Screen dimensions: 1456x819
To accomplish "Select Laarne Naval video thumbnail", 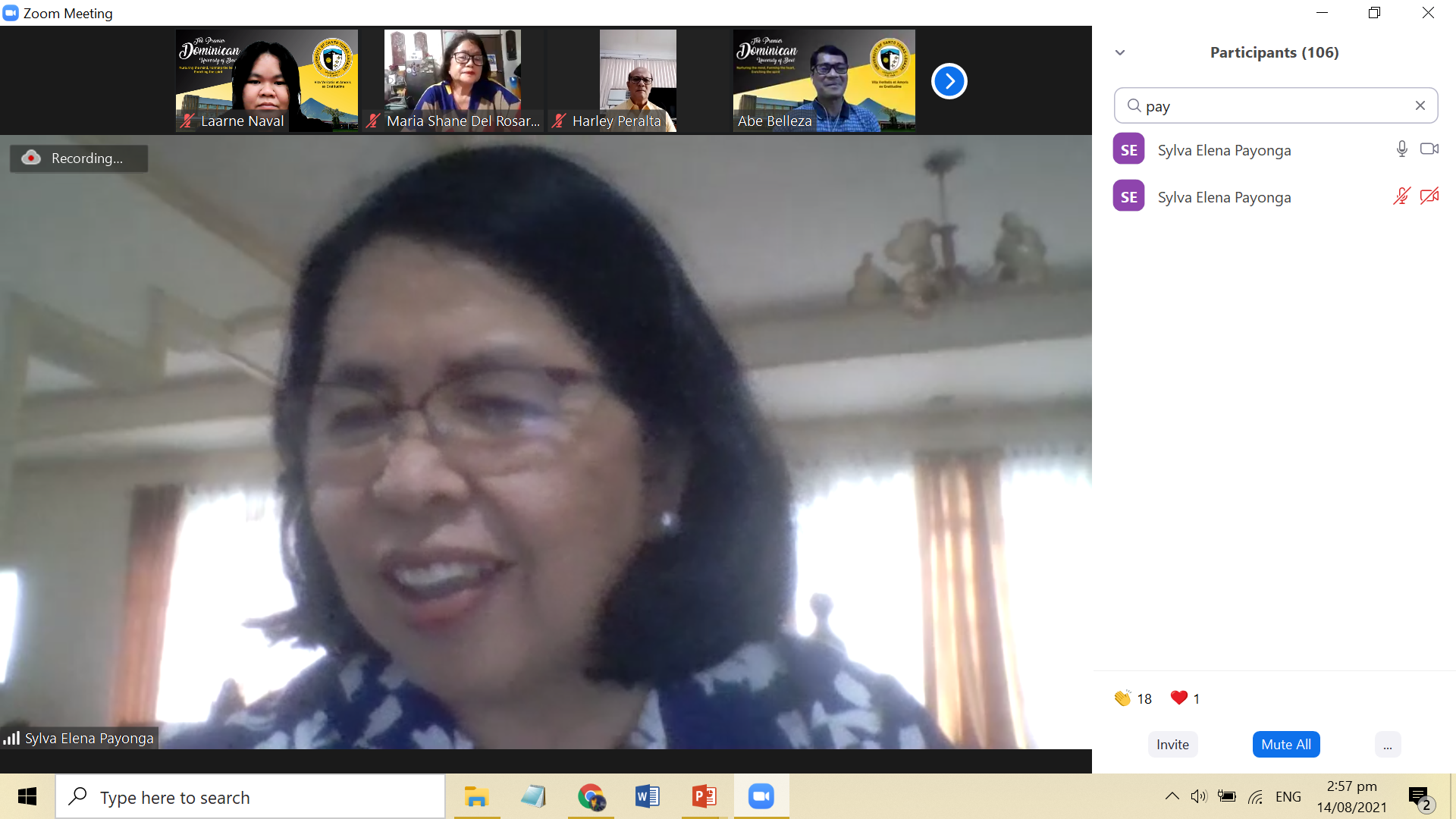I will (x=266, y=80).
